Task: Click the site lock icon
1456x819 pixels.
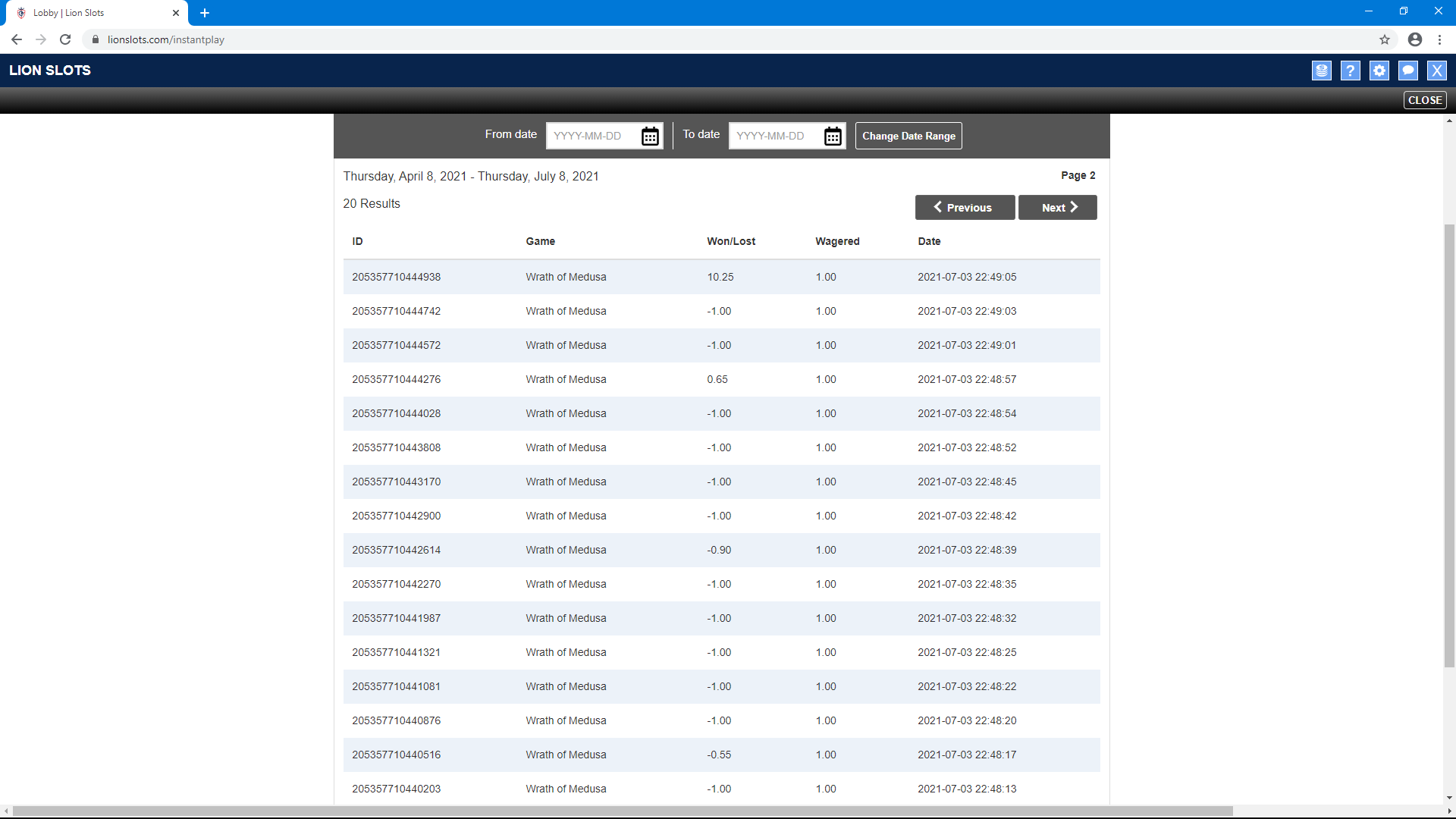Action: pos(96,39)
